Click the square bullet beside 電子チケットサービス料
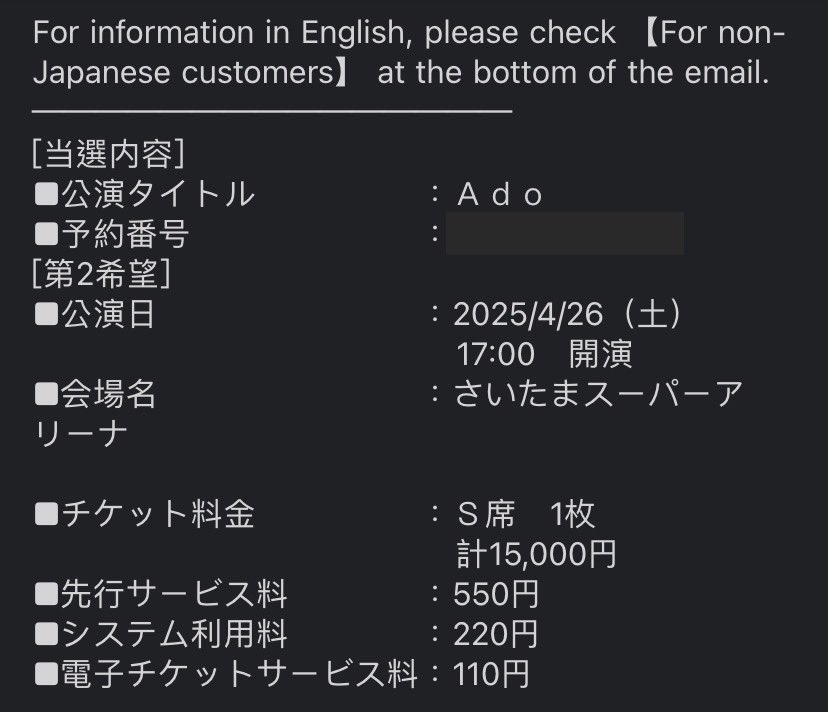 46,674
